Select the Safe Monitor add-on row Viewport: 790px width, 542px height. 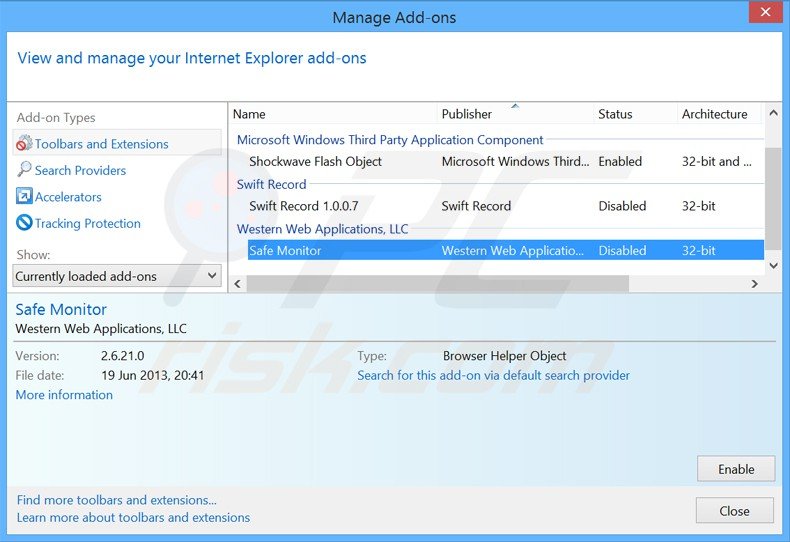506,250
